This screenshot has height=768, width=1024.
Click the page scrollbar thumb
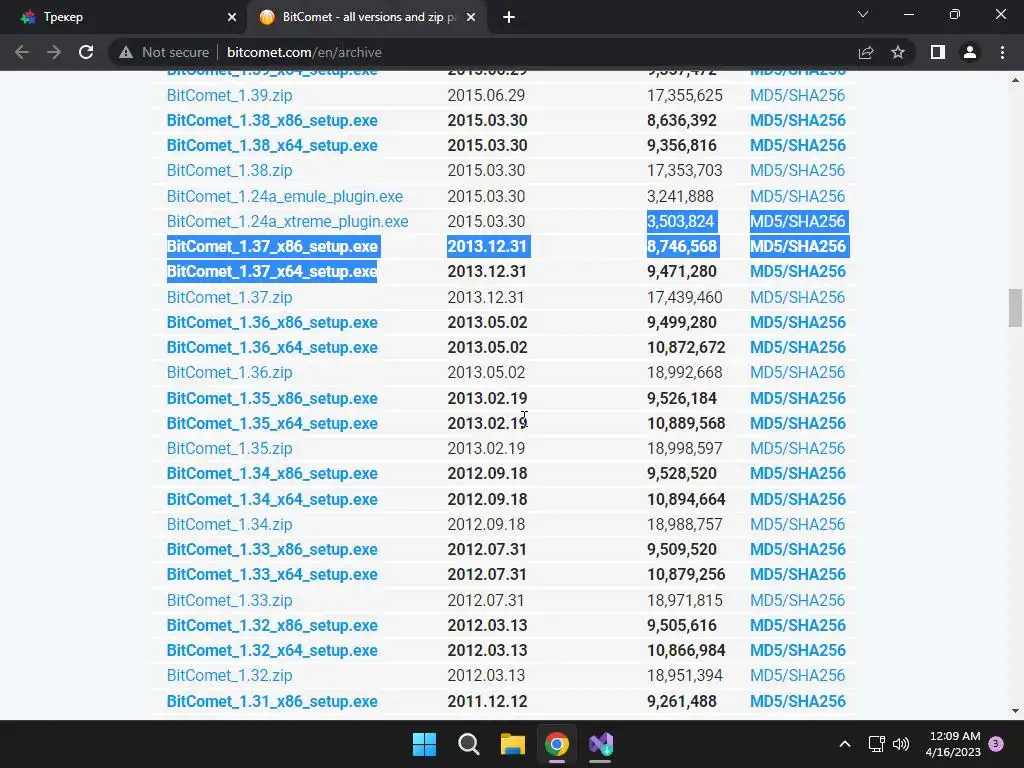click(1015, 308)
